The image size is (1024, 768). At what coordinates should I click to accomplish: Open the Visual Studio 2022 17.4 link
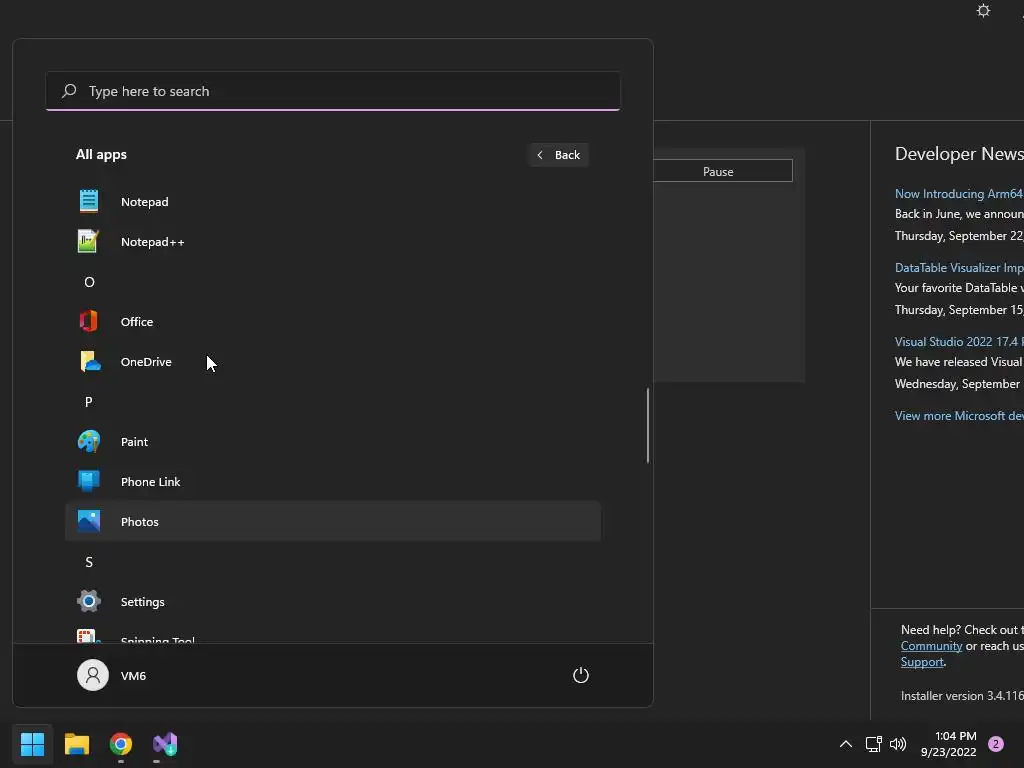[959, 342]
